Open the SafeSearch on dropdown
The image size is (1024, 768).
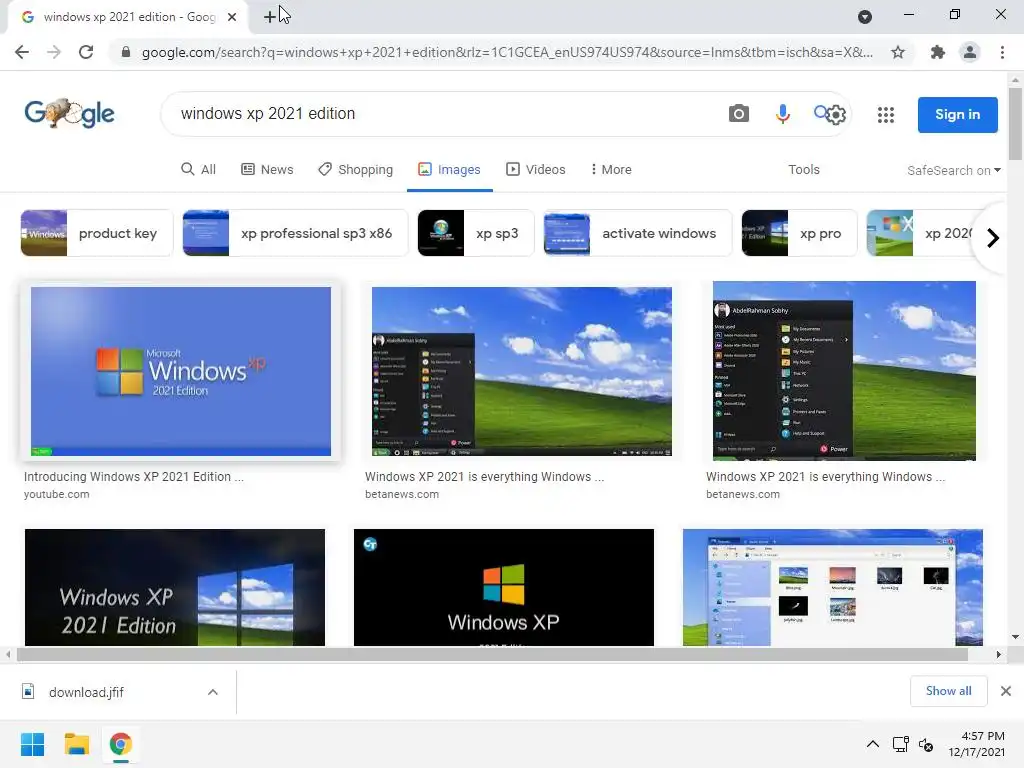pos(953,170)
